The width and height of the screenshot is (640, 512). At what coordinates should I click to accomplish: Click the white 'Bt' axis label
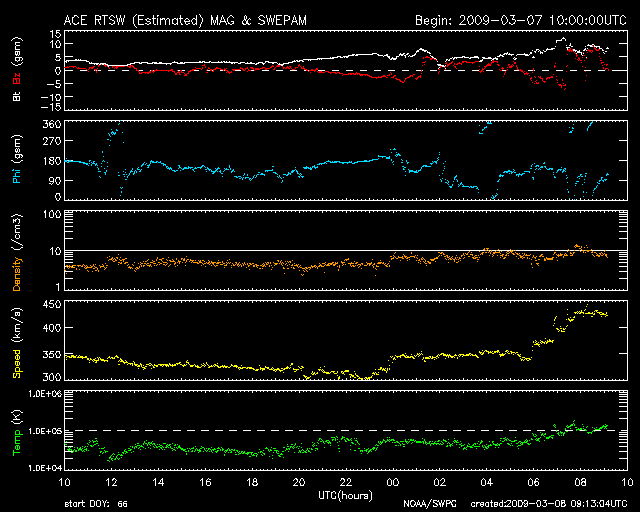17,96
